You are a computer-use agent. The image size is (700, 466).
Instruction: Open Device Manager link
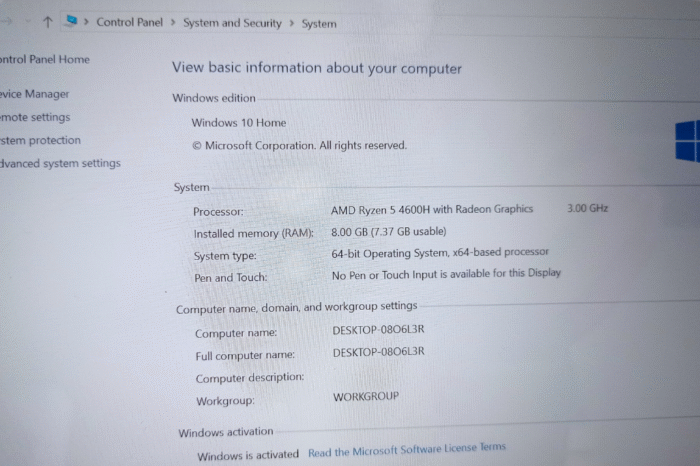[x=34, y=94]
